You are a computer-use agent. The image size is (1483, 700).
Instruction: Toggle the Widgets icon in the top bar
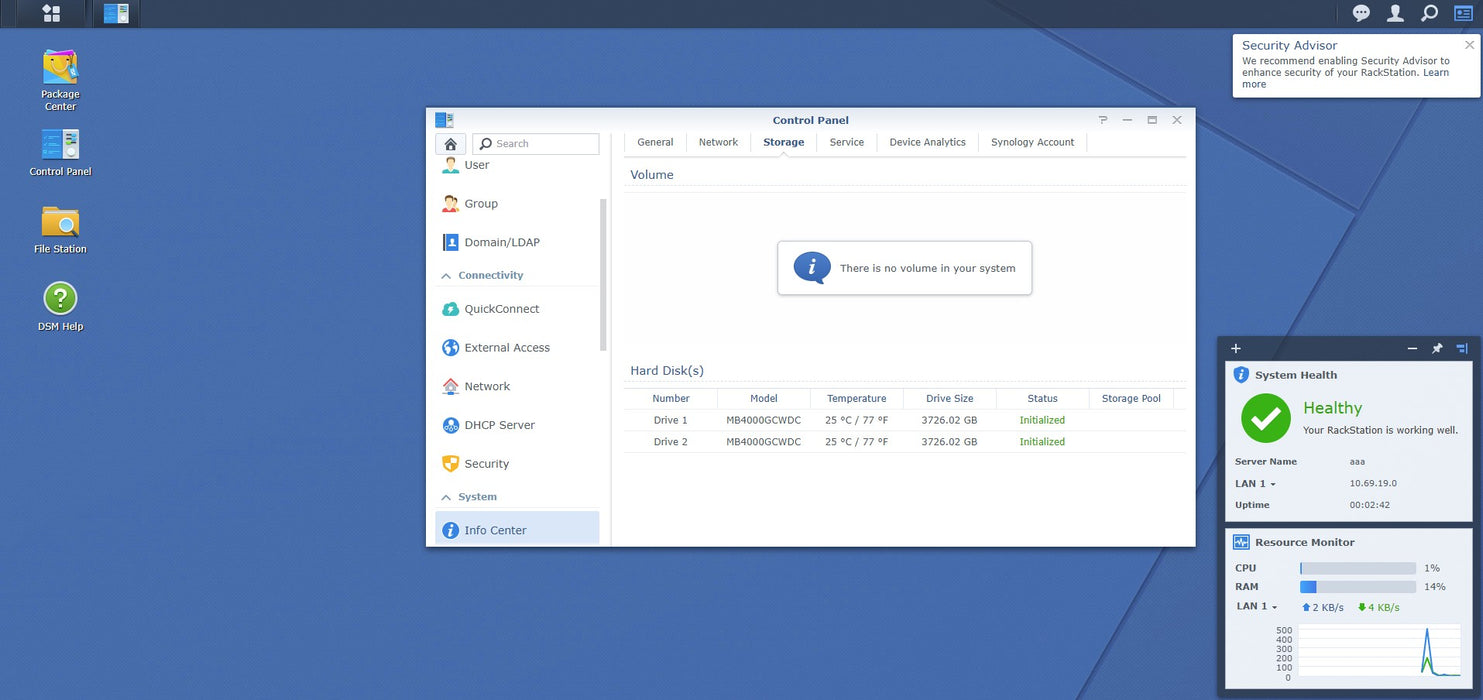coord(1463,13)
